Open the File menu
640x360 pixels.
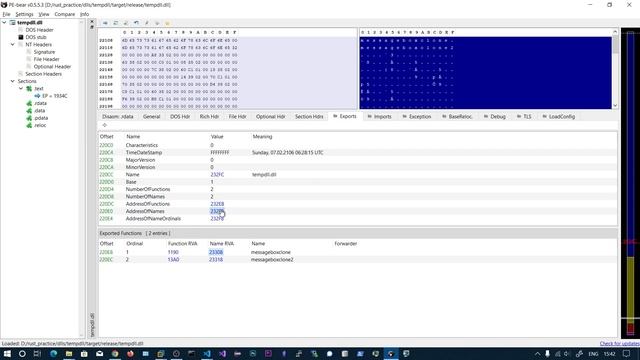(6, 14)
